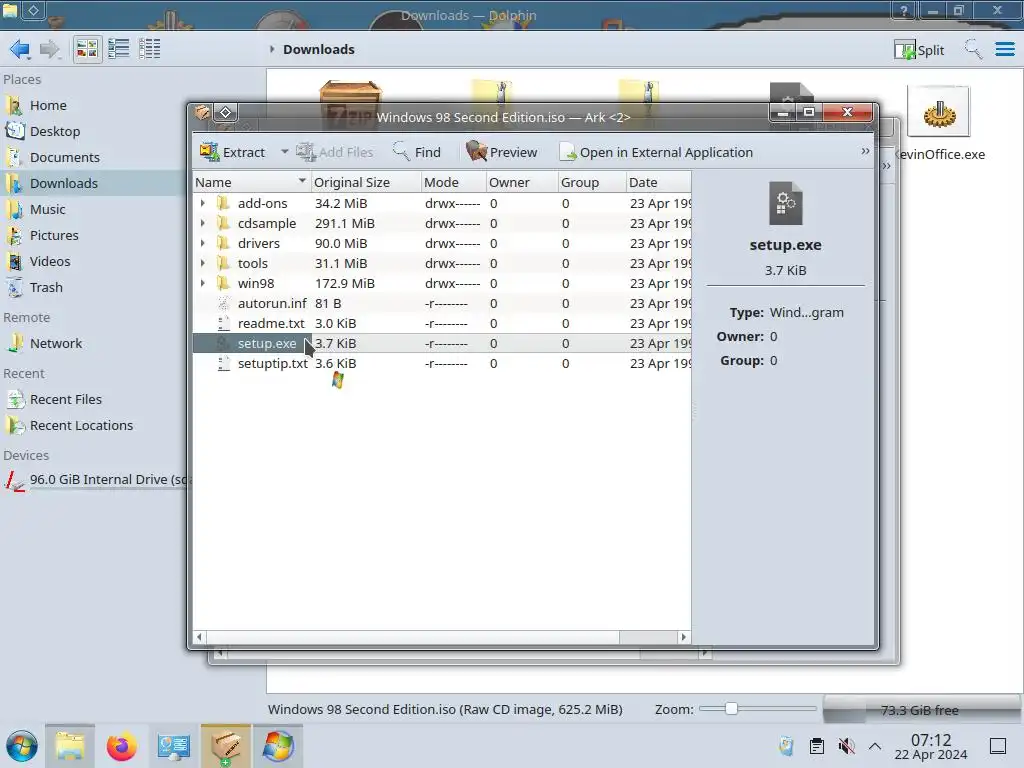Click Ark list scroll left arrow
The image size is (1024, 768).
pos(199,637)
